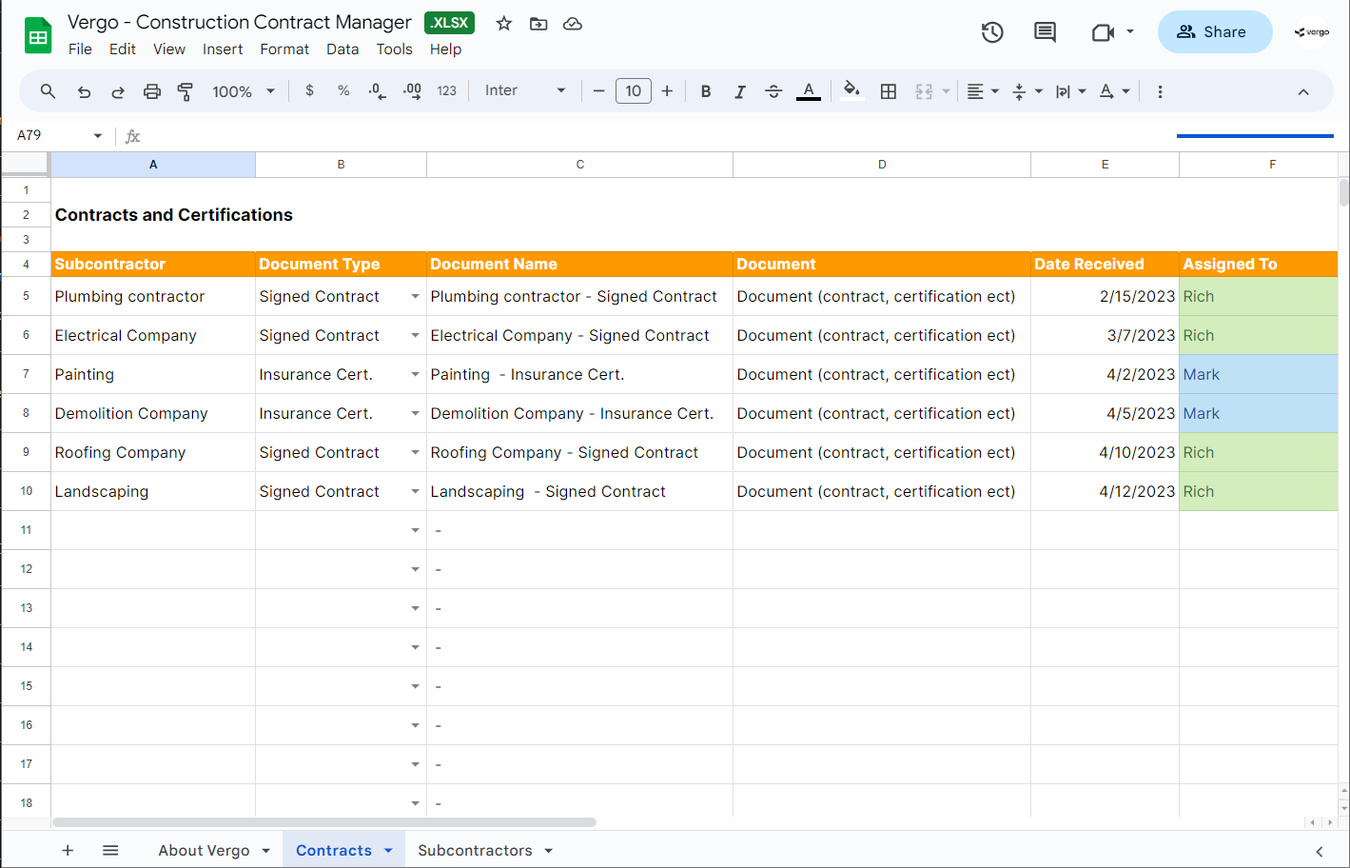The image size is (1350, 868).
Task: Click the borders icon
Action: [887, 91]
